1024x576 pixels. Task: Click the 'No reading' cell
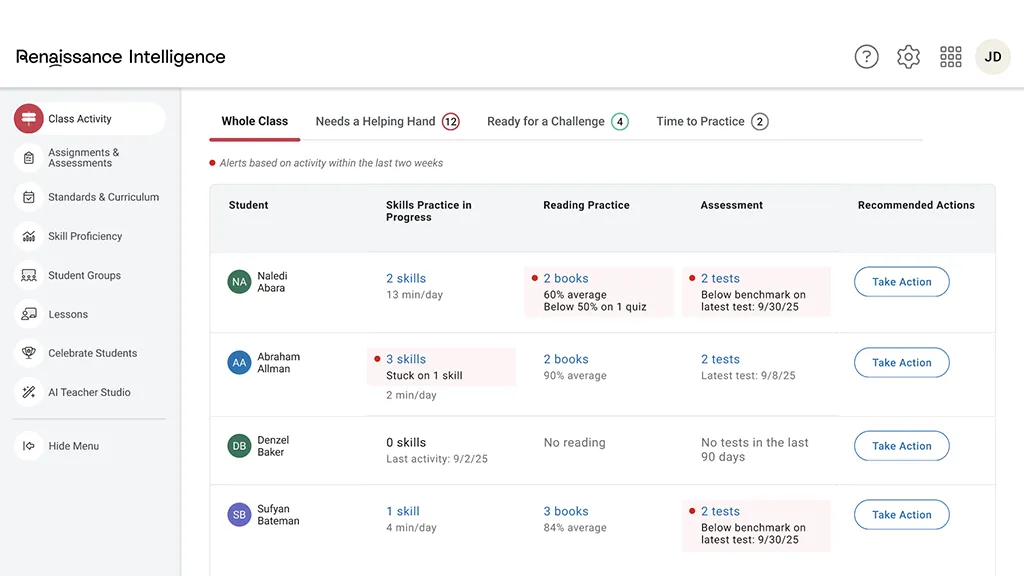575,443
